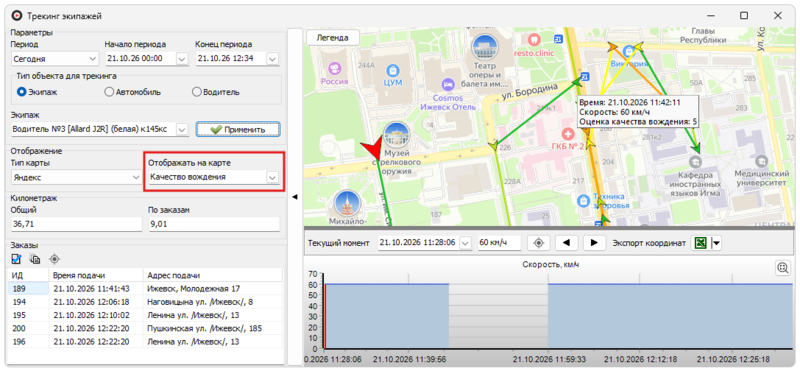Select order row with ID 195
The width and height of the screenshot is (800, 371).
pos(145,315)
